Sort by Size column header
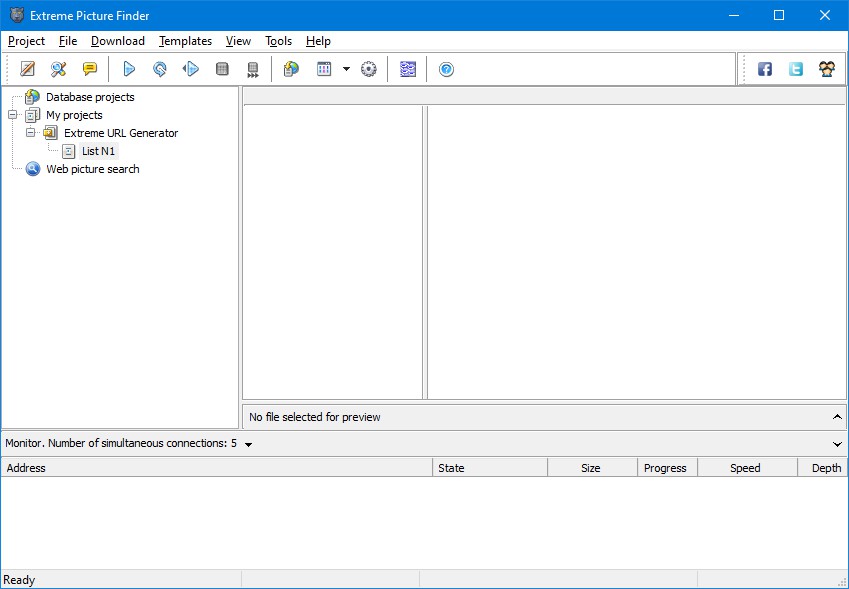Image resolution: width=849 pixels, height=589 pixels. (x=593, y=468)
